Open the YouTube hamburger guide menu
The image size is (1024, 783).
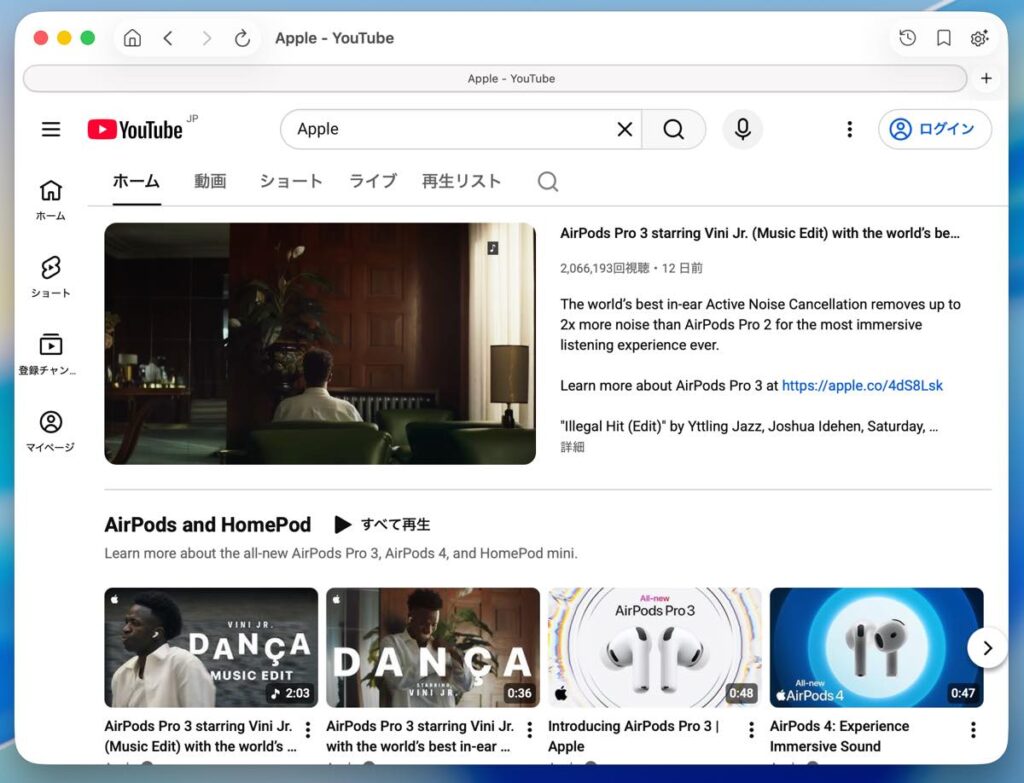[51, 129]
